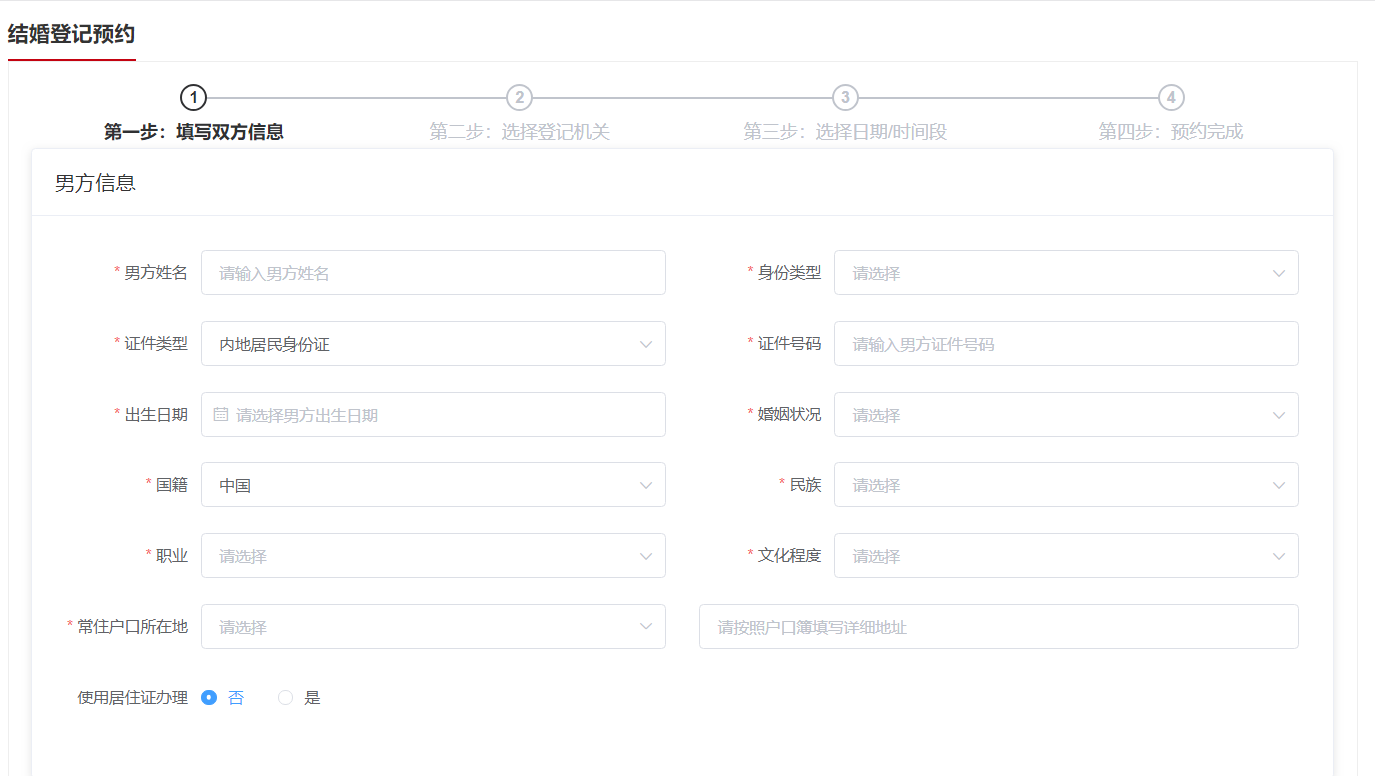Expand the 民族 selection dropdown
The image size is (1375, 776).
[1065, 485]
